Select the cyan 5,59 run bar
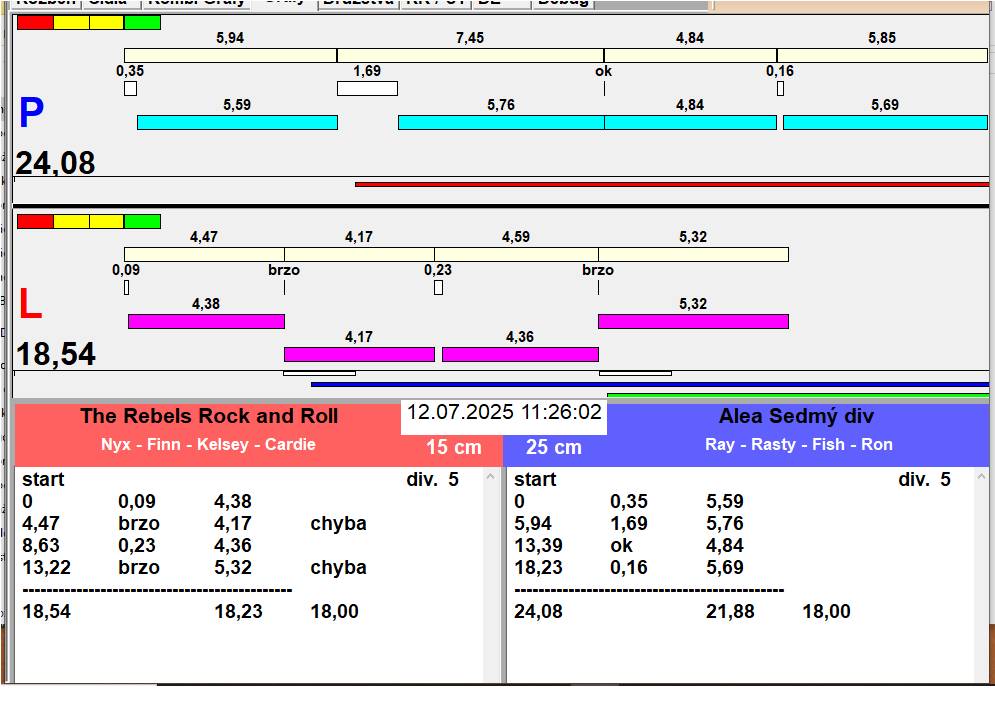 coord(237,122)
